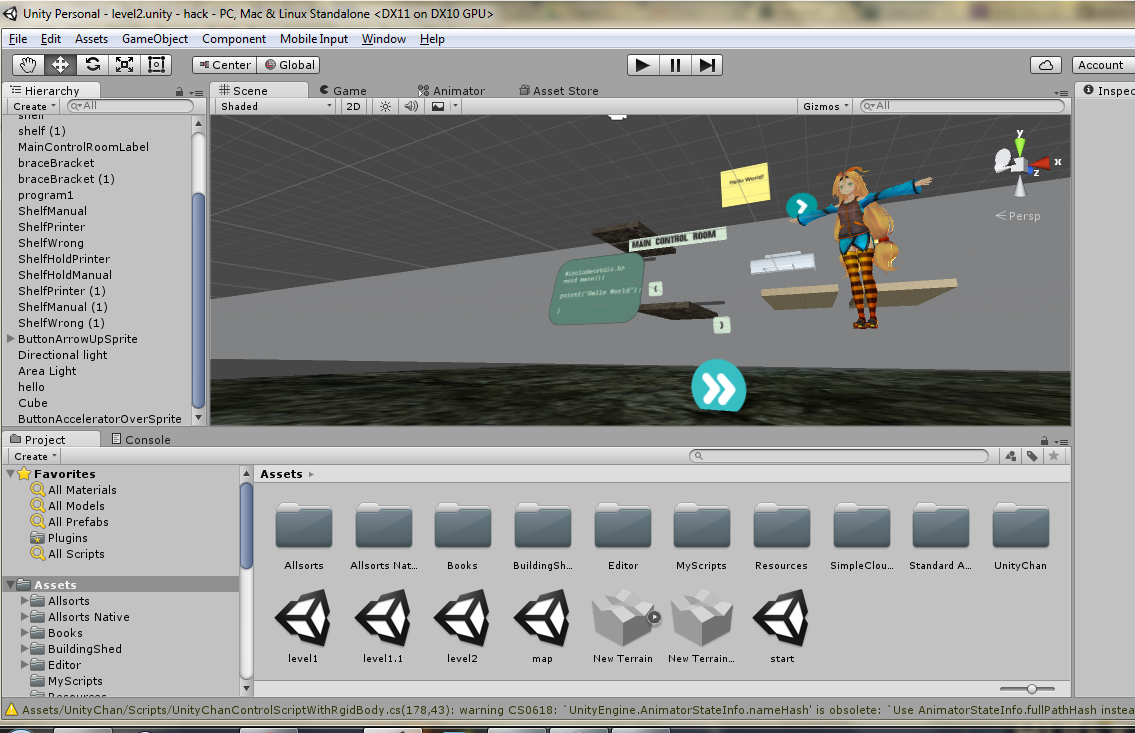Toggle Persp projection label
The image size is (1135, 733).
1018,216
